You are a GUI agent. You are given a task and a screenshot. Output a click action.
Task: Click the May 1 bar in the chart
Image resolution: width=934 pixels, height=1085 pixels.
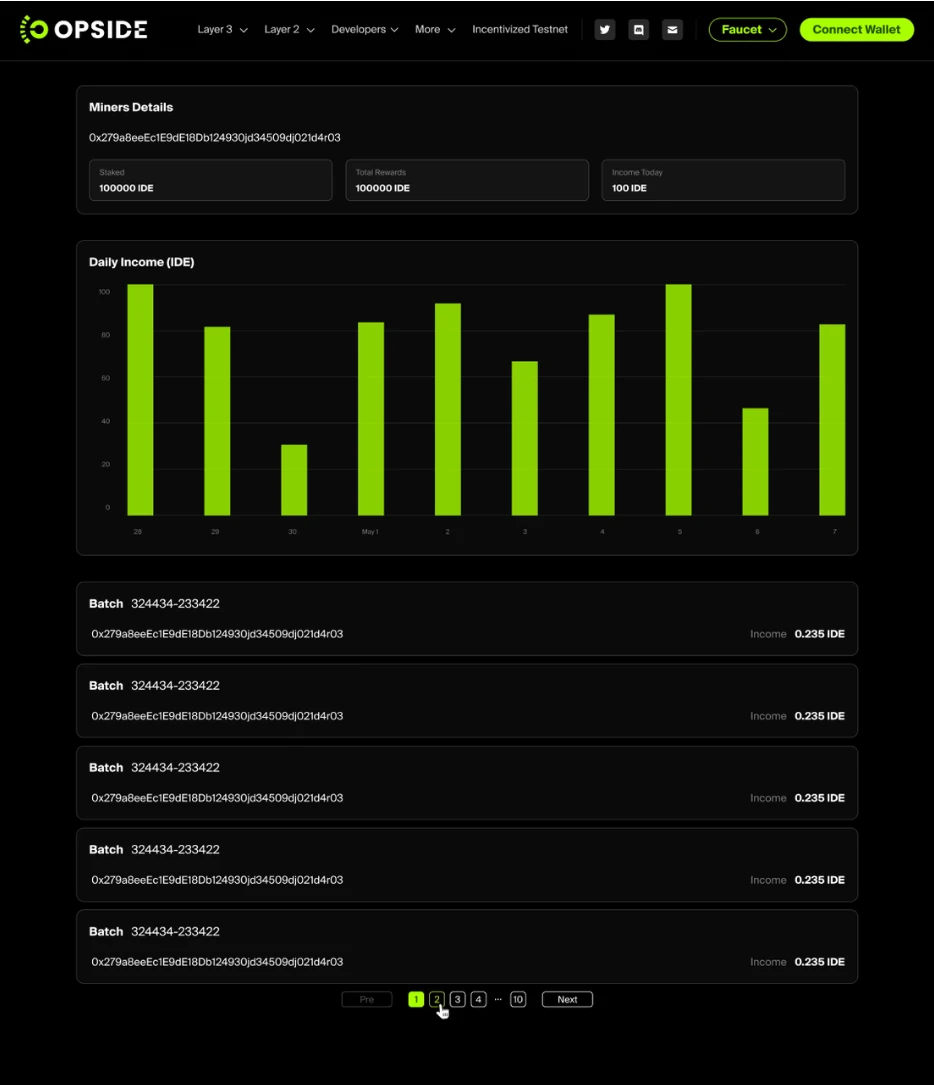coord(371,418)
